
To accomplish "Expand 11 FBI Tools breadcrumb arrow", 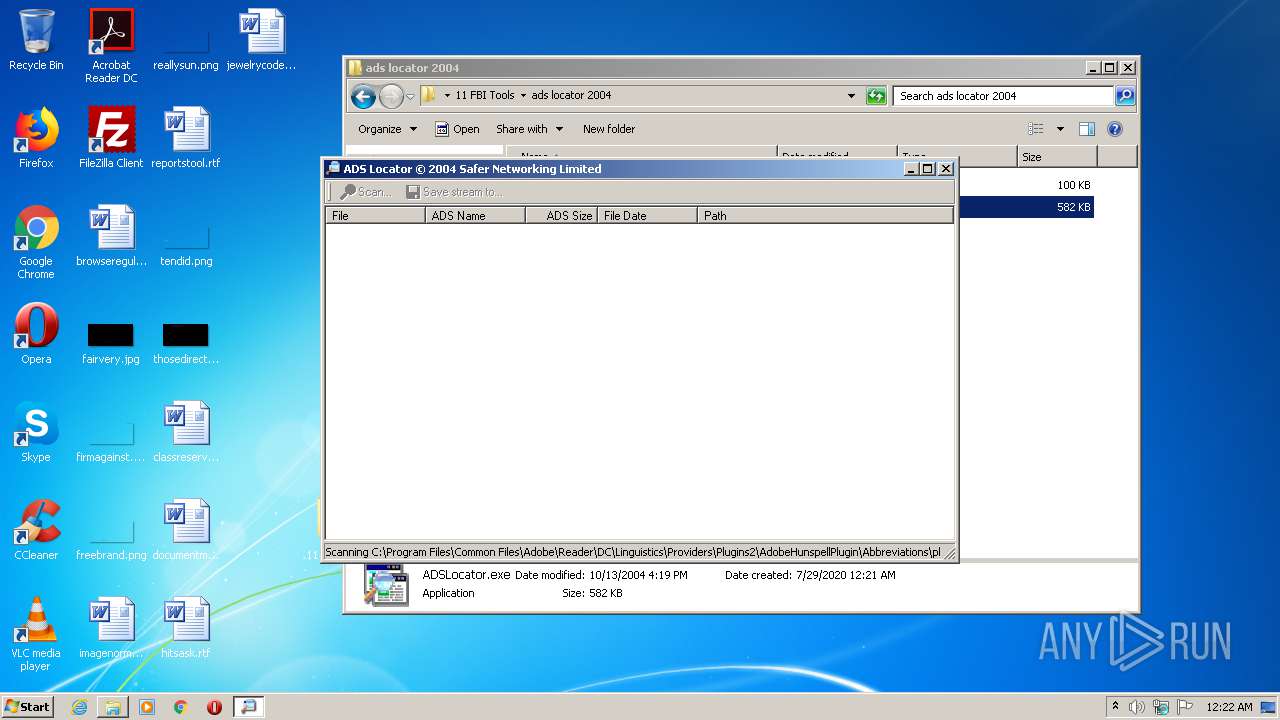I will click(523, 96).
